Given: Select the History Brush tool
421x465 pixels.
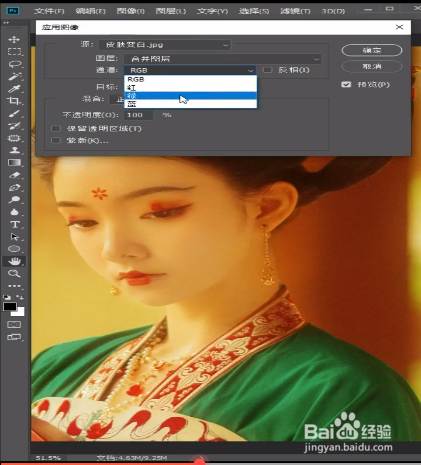Looking at the screenshot, I should [x=14, y=126].
